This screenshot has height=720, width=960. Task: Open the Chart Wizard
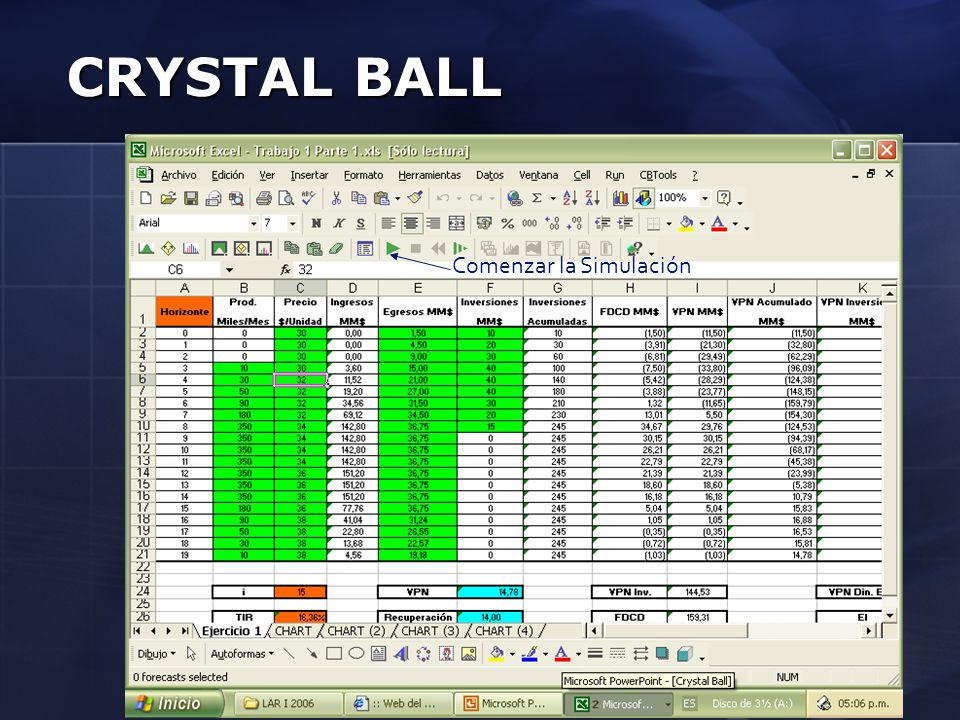point(620,198)
